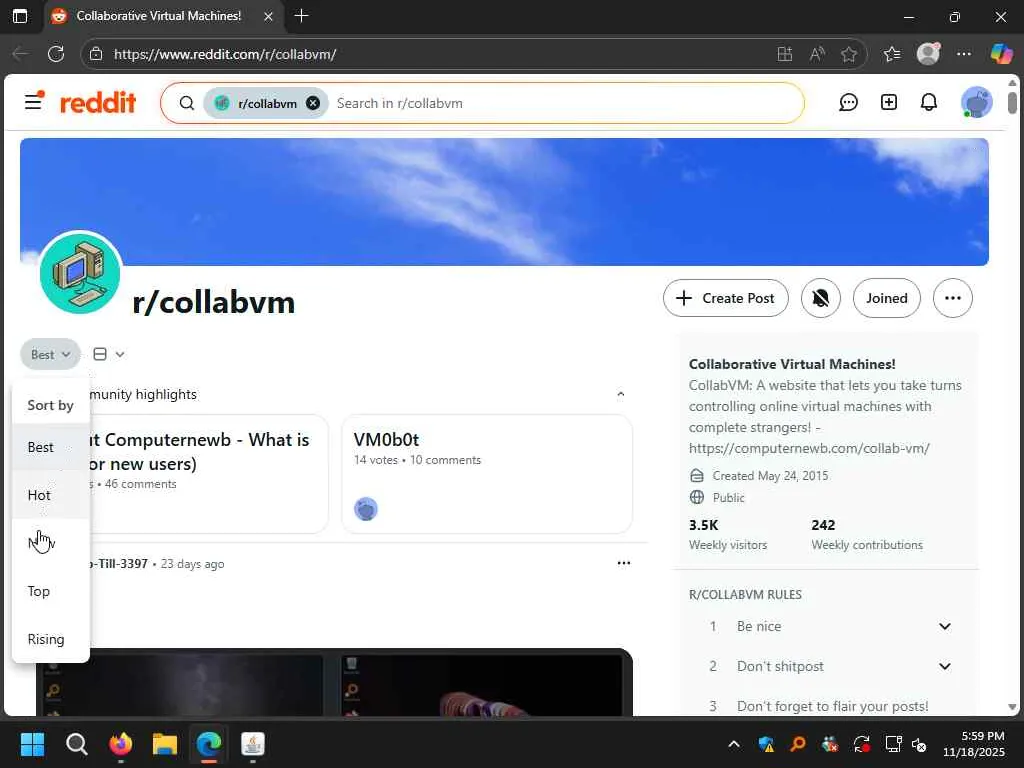This screenshot has height=768, width=1024.
Task: Click the site info lock icon
Action: tap(96, 54)
